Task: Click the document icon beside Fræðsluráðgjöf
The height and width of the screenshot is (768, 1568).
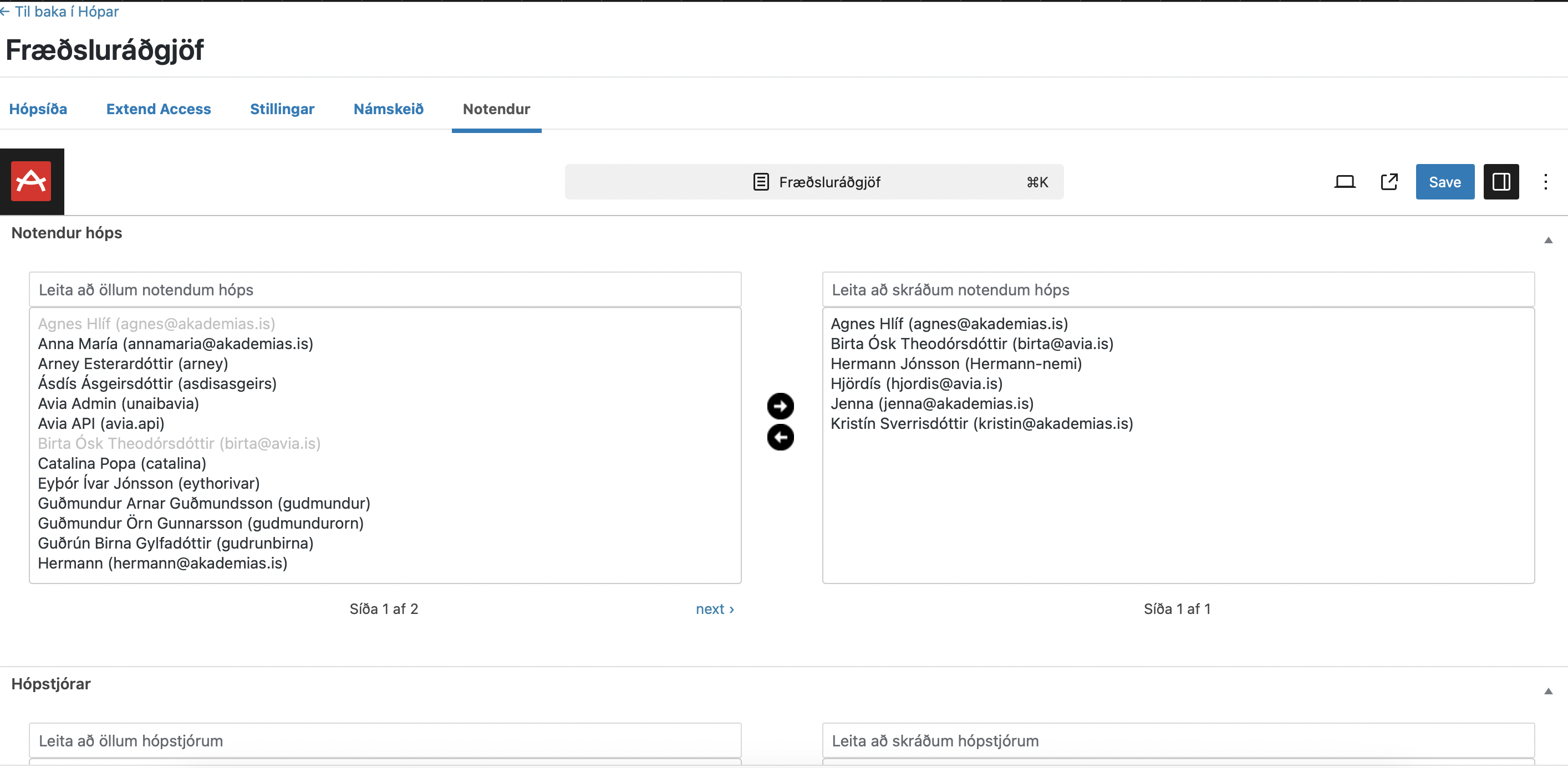Action: tap(760, 182)
